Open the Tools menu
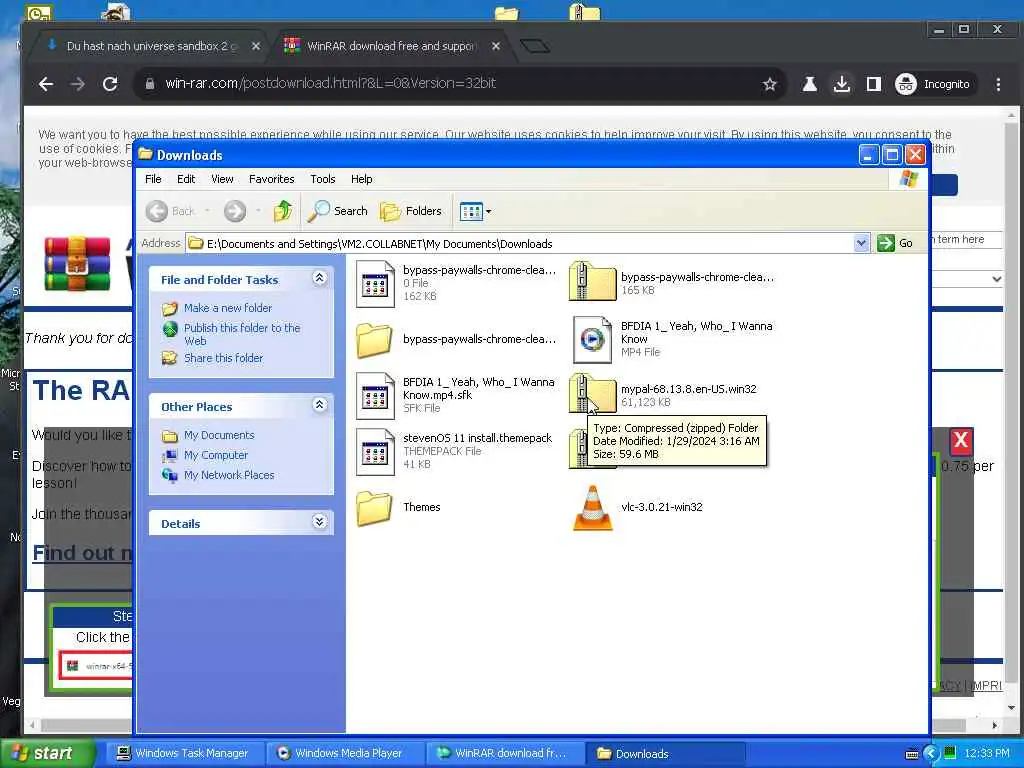 (x=323, y=179)
